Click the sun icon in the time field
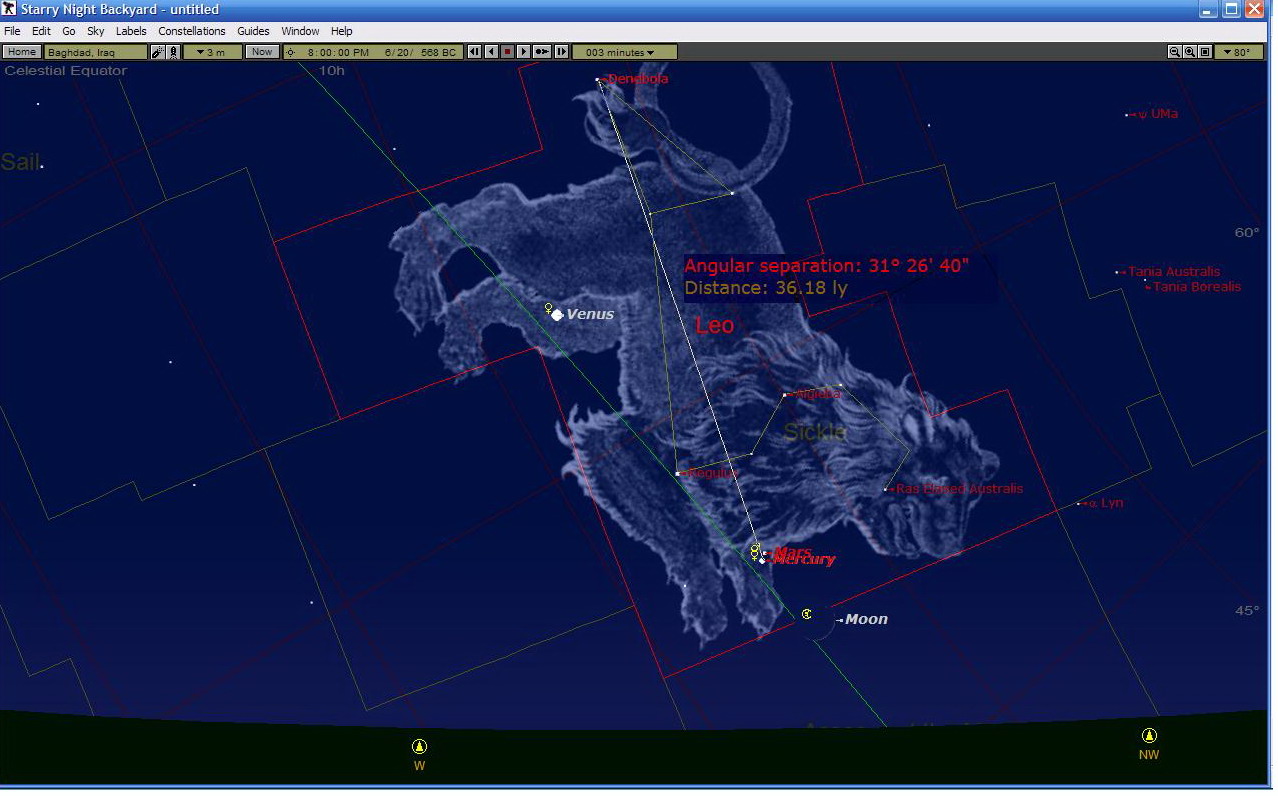Viewport: 1278px width, 796px height. click(291, 52)
